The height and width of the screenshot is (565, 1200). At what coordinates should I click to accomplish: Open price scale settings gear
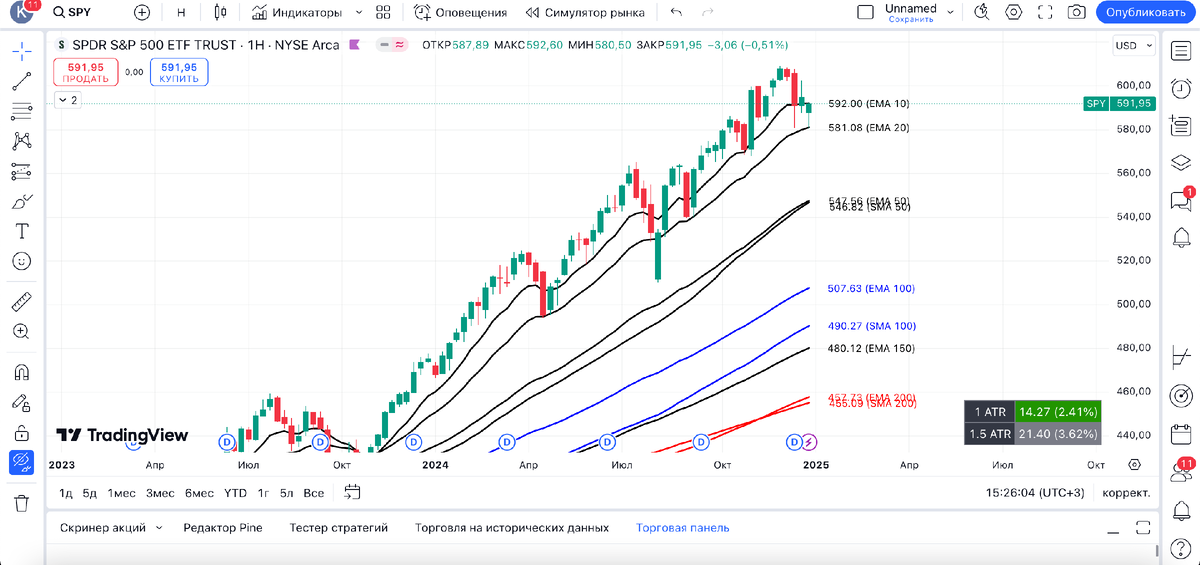point(1134,465)
